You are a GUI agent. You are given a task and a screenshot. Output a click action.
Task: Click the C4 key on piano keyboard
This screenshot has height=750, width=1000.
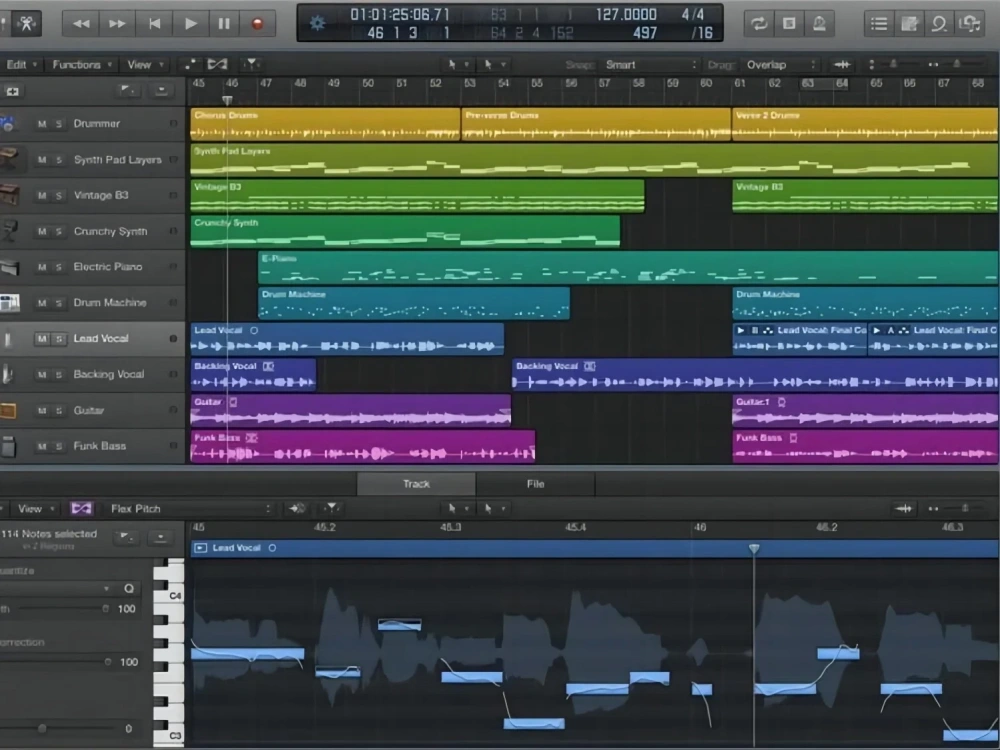[169, 596]
